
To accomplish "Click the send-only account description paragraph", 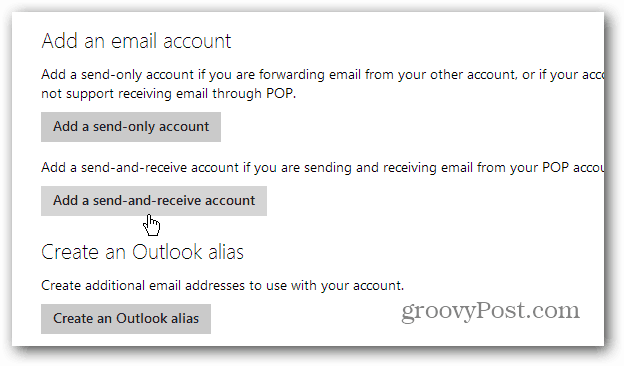I will tap(322, 84).
